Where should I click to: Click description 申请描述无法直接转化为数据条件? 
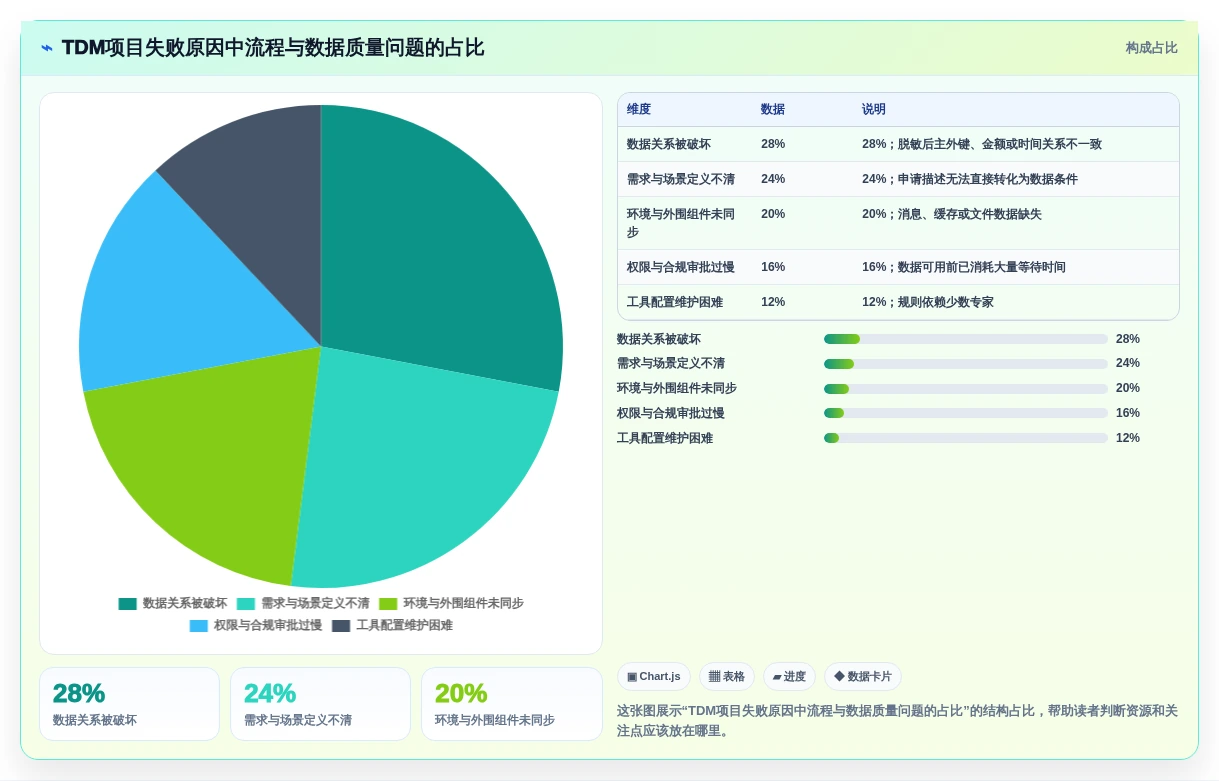click(987, 179)
